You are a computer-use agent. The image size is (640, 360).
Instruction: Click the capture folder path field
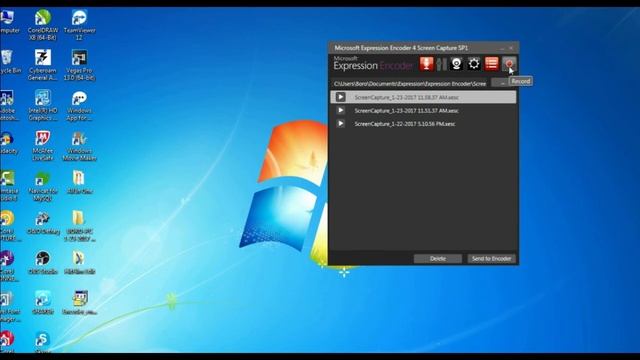[410, 83]
